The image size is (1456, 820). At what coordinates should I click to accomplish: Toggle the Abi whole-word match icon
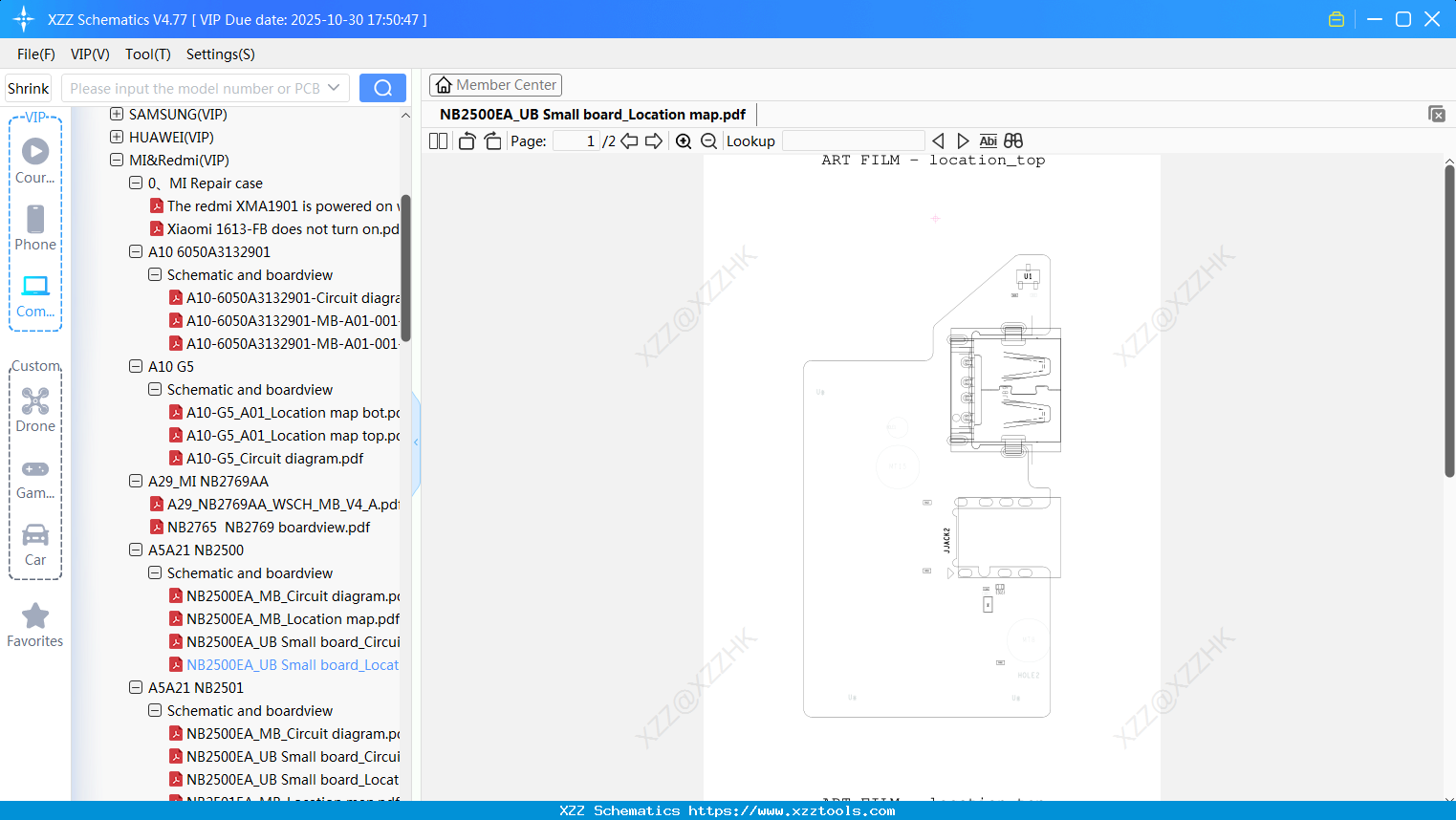tap(989, 141)
